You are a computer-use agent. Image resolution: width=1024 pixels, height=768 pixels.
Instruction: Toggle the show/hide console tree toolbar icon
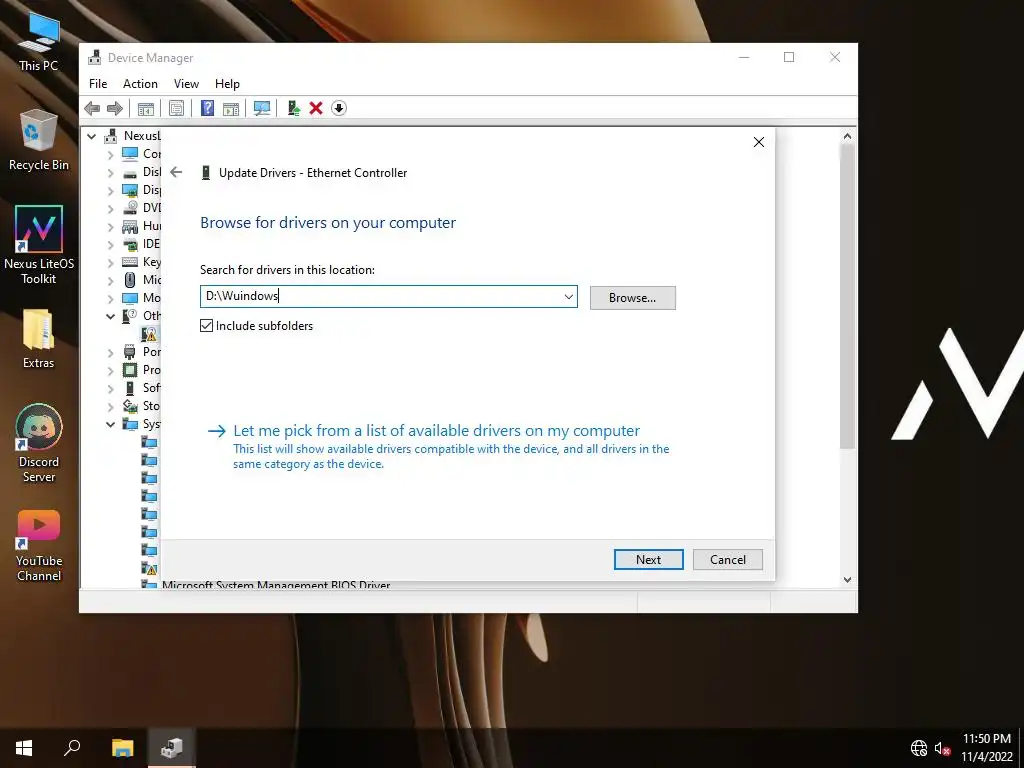(x=146, y=108)
